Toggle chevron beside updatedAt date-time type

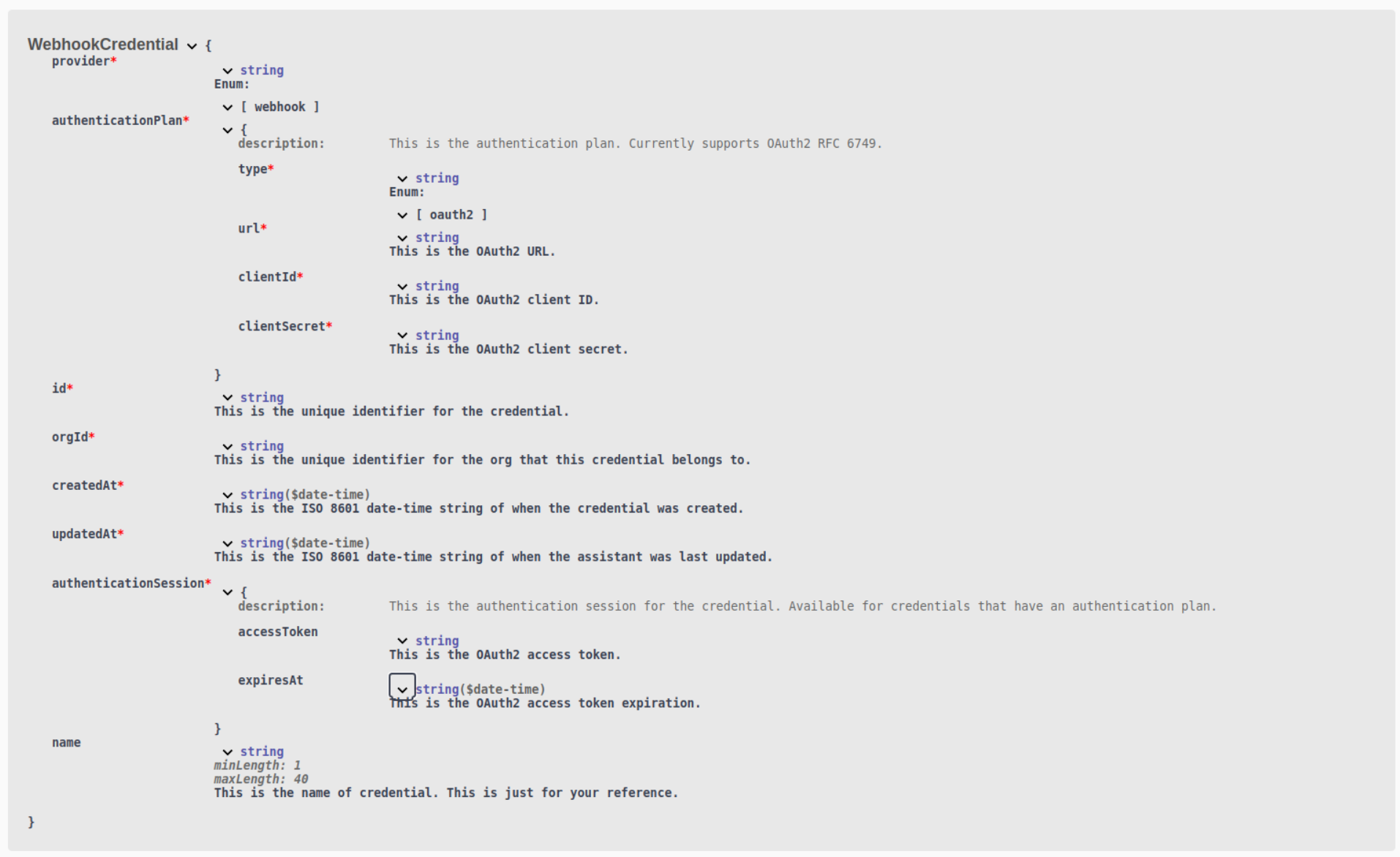pos(227,543)
